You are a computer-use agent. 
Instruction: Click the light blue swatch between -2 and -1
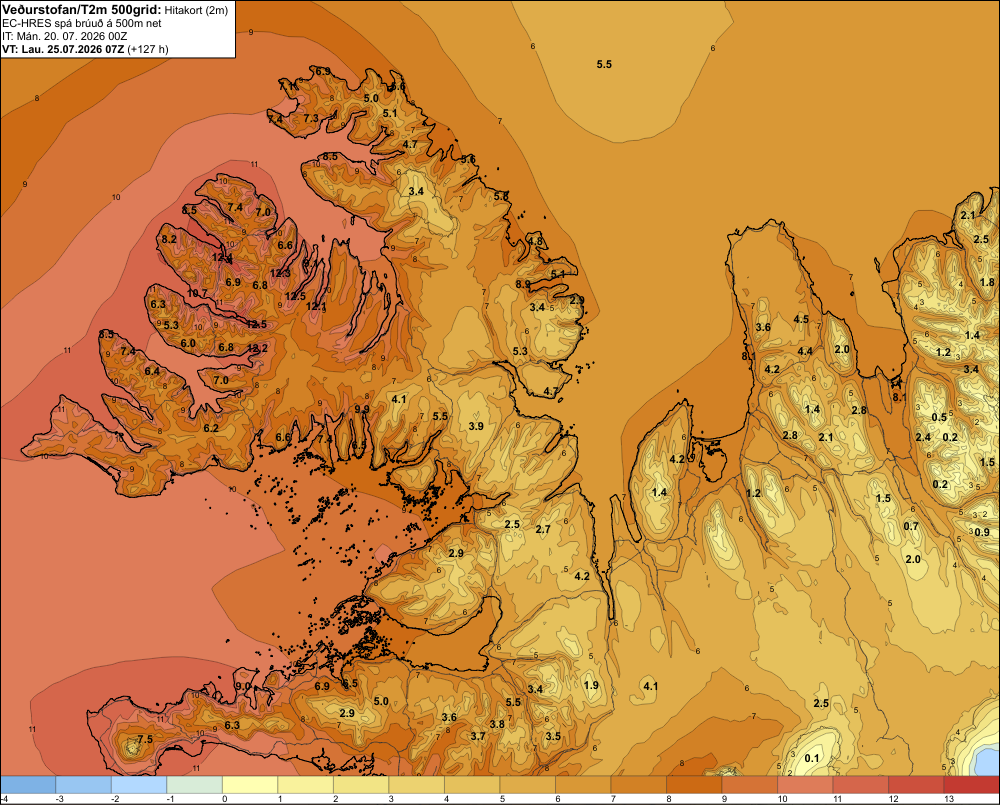click(x=139, y=785)
